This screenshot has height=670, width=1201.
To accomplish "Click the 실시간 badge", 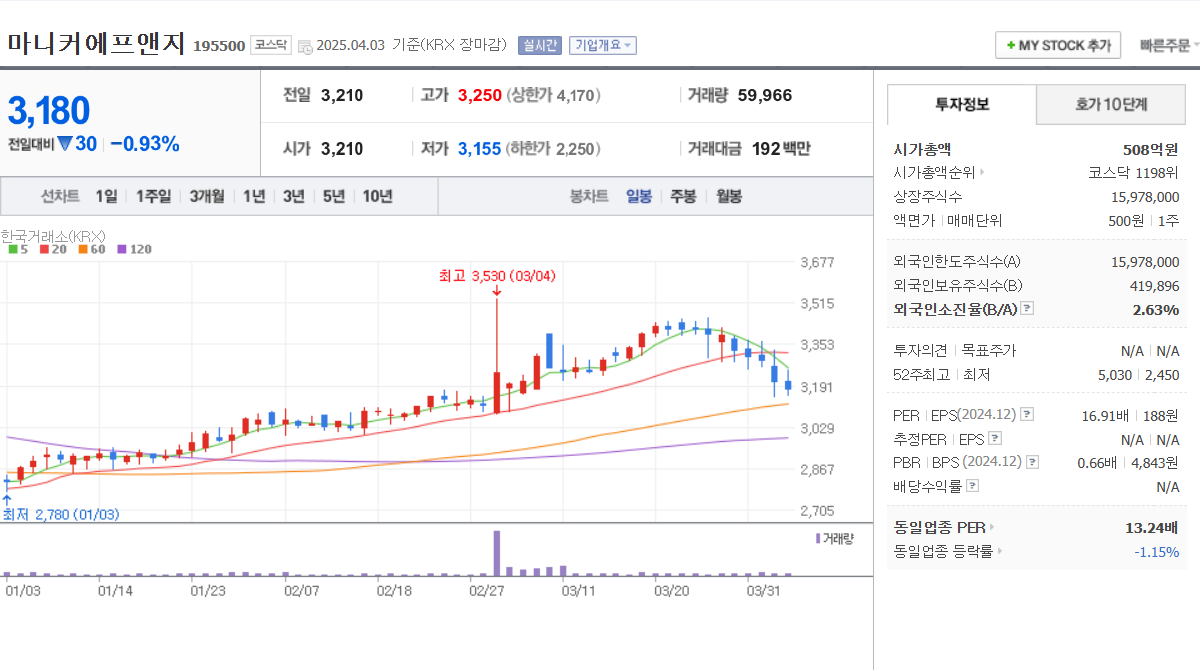I will click(540, 45).
